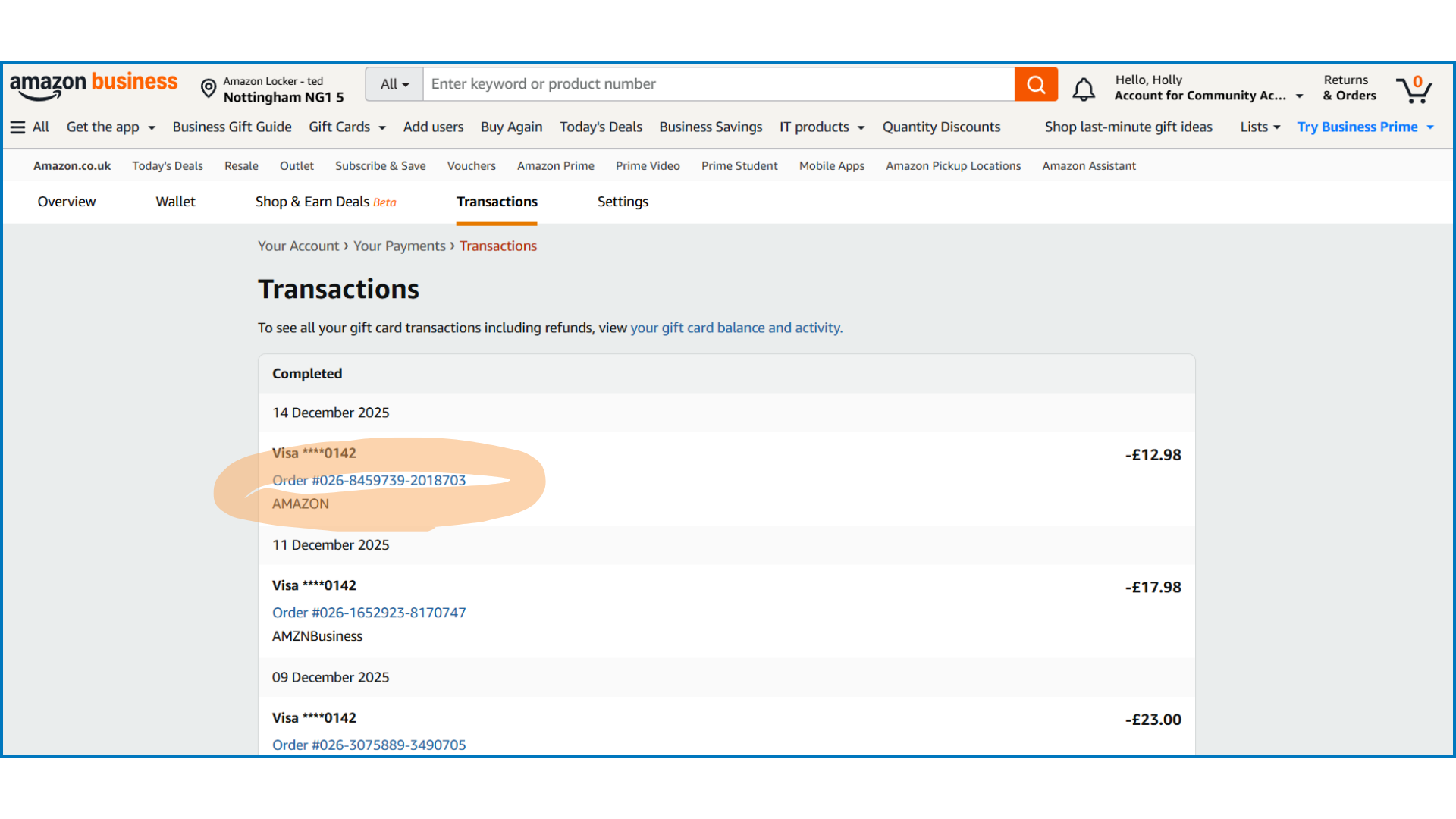
Task: Select the Transactions tab
Action: click(x=497, y=202)
